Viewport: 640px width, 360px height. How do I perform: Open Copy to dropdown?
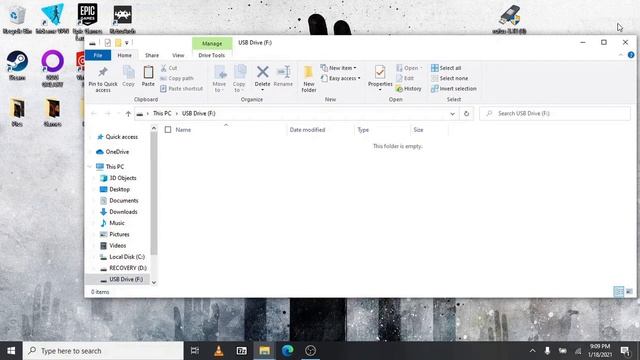click(x=240, y=78)
